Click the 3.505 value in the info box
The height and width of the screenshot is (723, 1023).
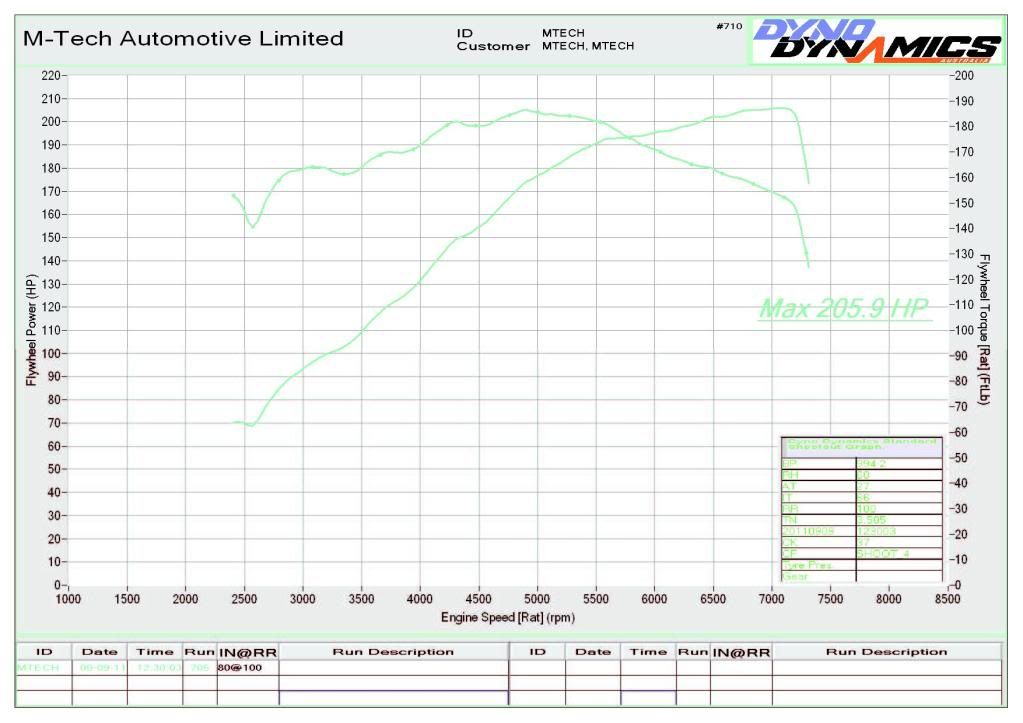click(871, 520)
